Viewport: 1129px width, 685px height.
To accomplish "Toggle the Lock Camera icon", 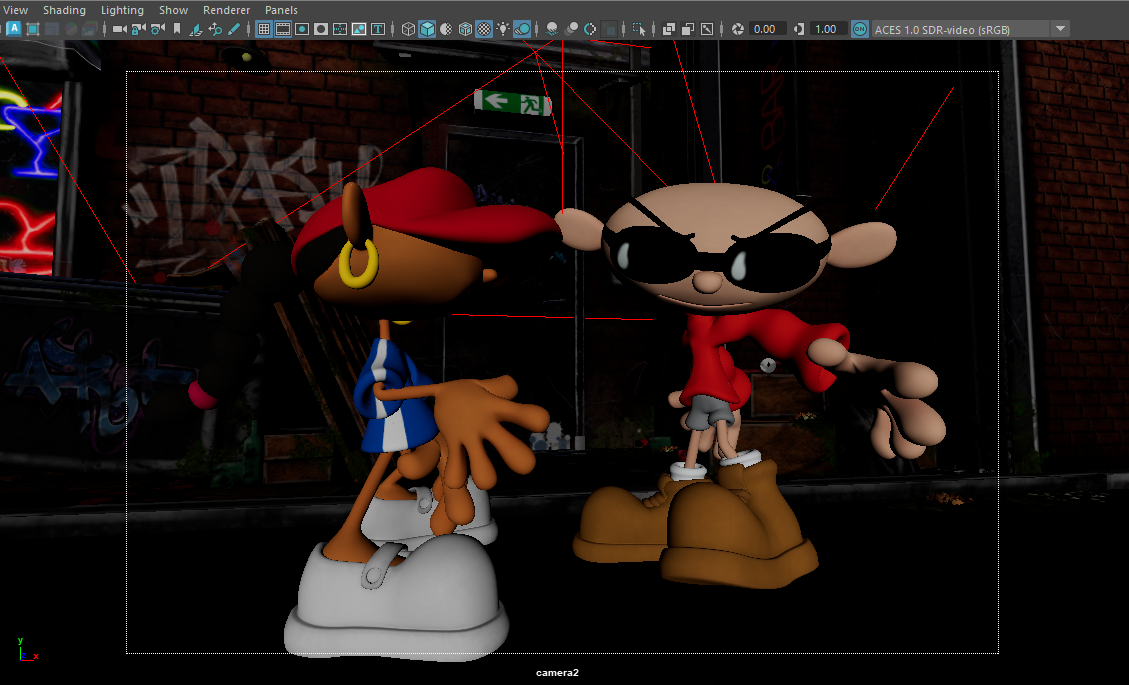I will click(x=138, y=29).
